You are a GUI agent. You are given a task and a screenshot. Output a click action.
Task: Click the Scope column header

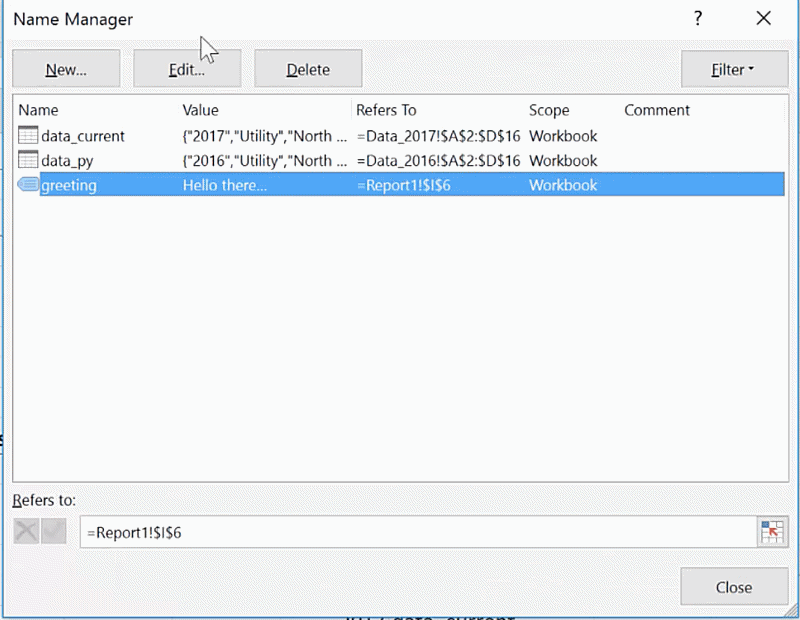[x=549, y=110]
